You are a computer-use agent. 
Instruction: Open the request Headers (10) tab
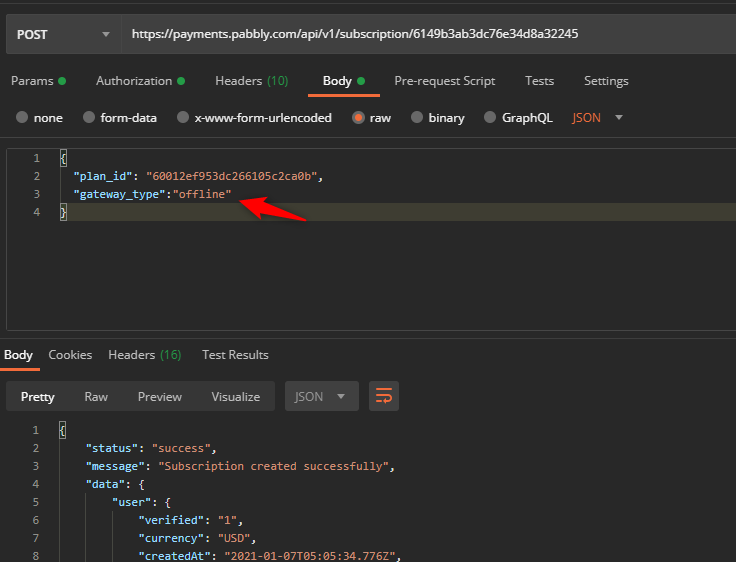coord(252,81)
